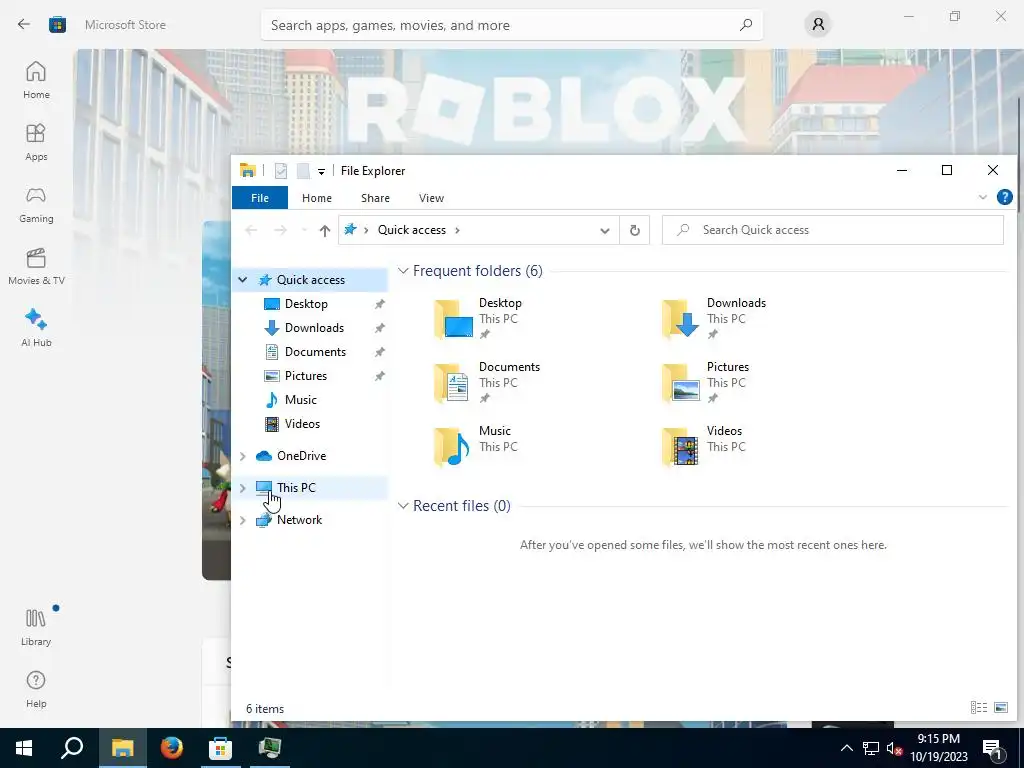Open Help in Microsoft Store sidebar
This screenshot has width=1024, height=768.
(x=36, y=689)
